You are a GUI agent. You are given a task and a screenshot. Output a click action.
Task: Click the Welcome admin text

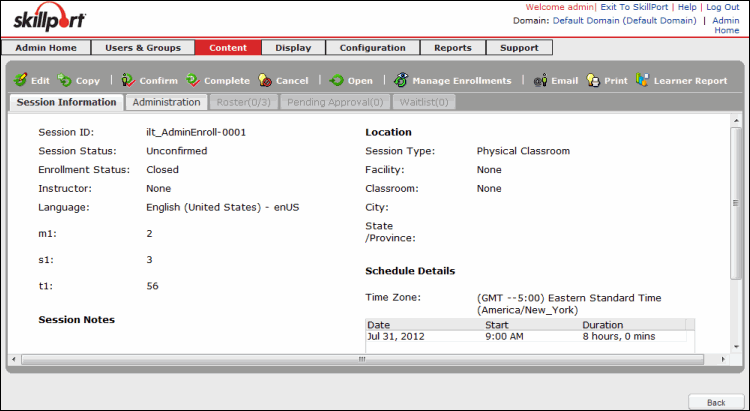tap(560, 7)
